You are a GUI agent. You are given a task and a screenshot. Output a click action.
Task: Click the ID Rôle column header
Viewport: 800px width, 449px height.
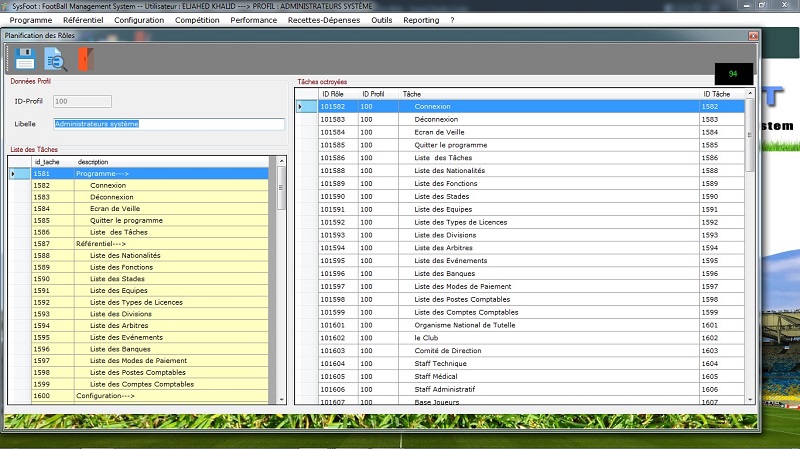tap(338, 94)
